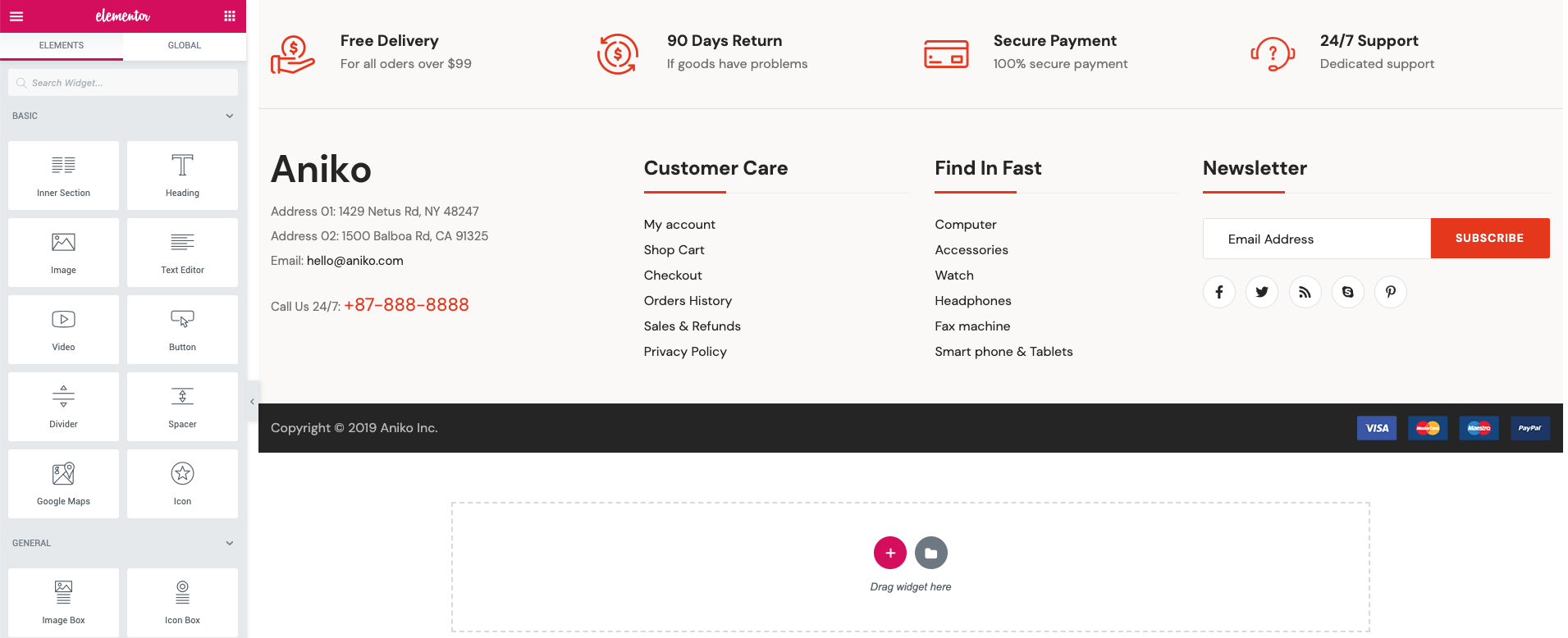
Task: Select the Heading widget
Action: point(182,175)
